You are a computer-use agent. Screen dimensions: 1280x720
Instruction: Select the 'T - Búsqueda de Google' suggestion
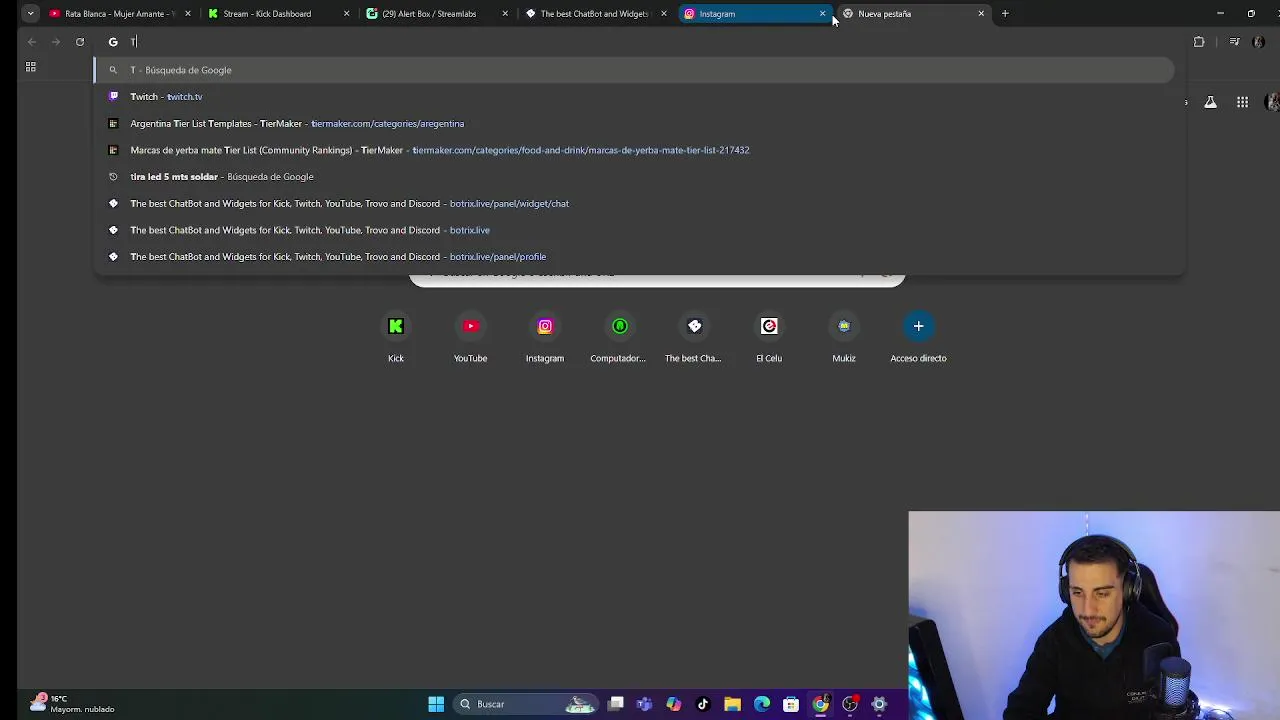[x=634, y=70]
